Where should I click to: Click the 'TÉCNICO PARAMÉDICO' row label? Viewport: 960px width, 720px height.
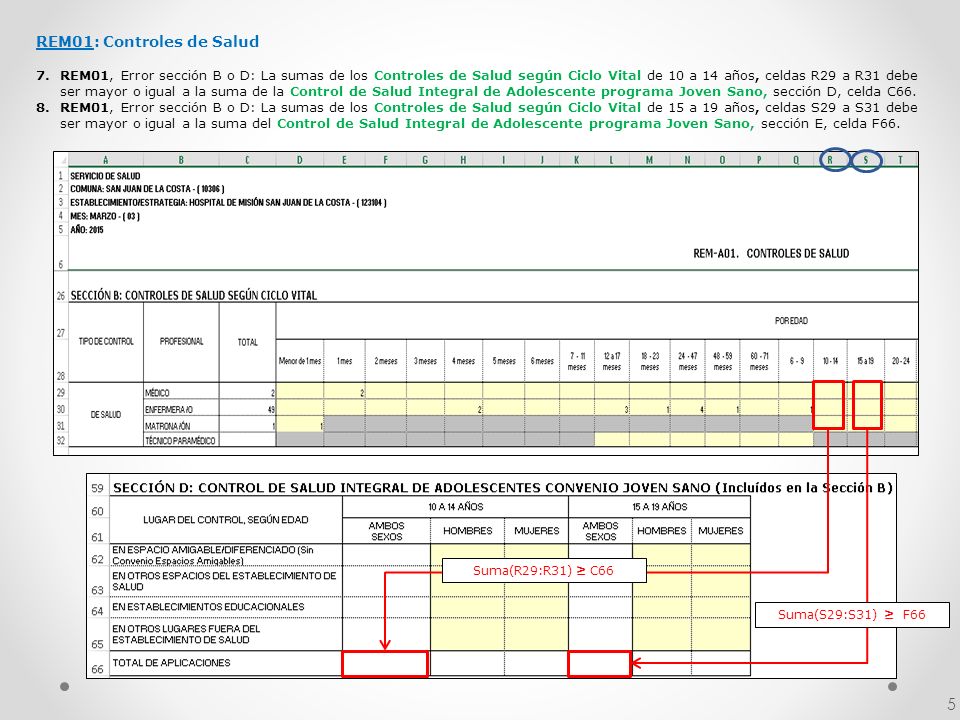180,440
